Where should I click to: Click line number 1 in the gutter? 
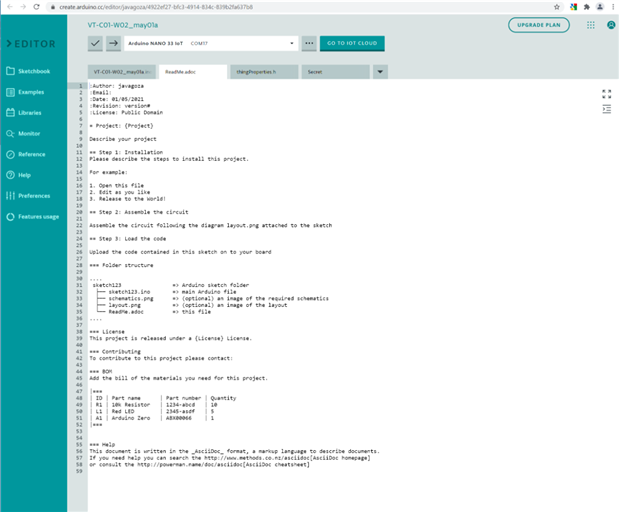tap(81, 86)
